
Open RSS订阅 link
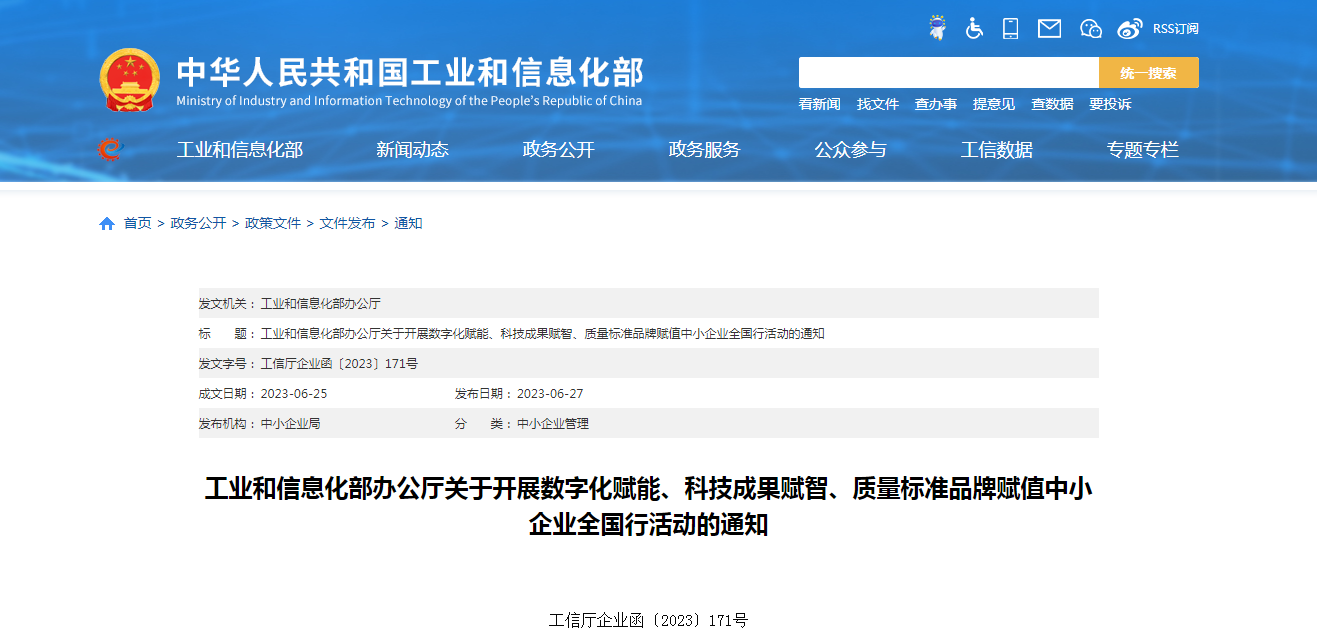(x=1175, y=28)
